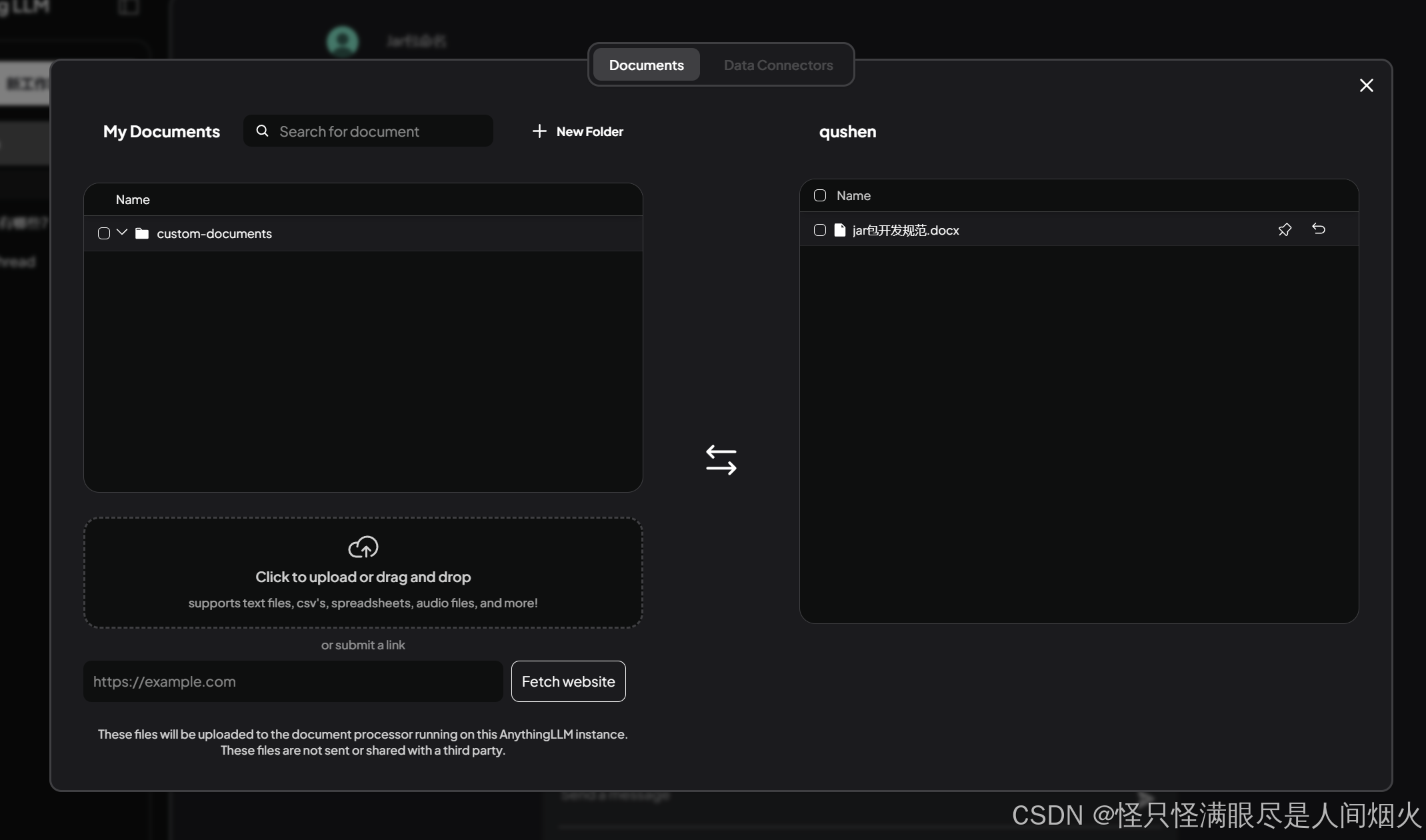
Task: Switch to the Data Connectors tab
Action: (x=778, y=65)
